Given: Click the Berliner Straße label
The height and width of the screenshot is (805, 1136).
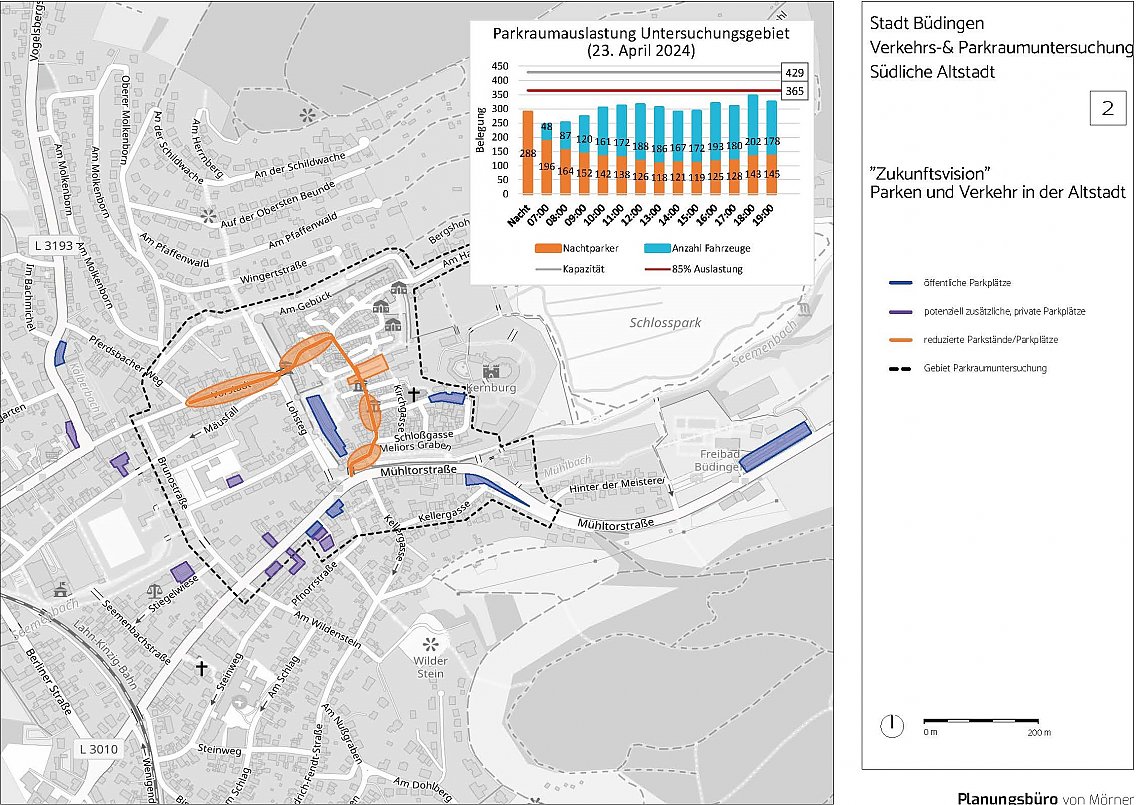Looking at the screenshot, I should click(x=47, y=681).
